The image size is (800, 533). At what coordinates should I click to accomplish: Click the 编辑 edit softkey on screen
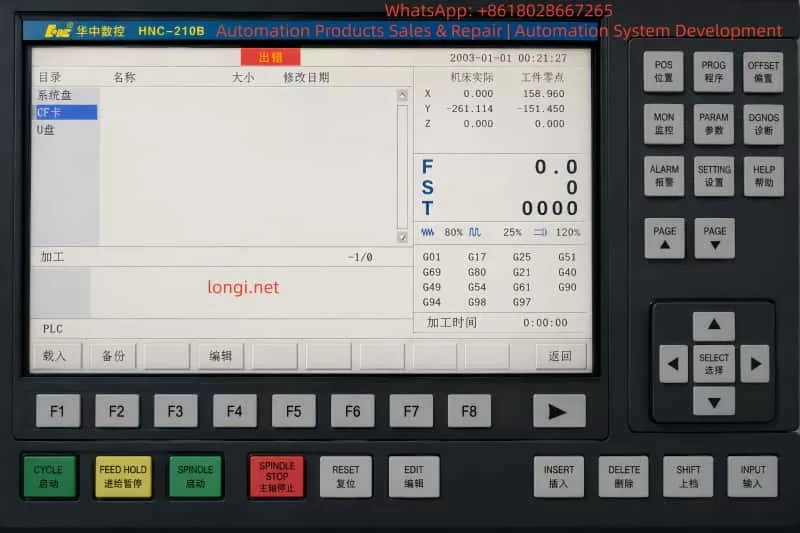pos(220,356)
